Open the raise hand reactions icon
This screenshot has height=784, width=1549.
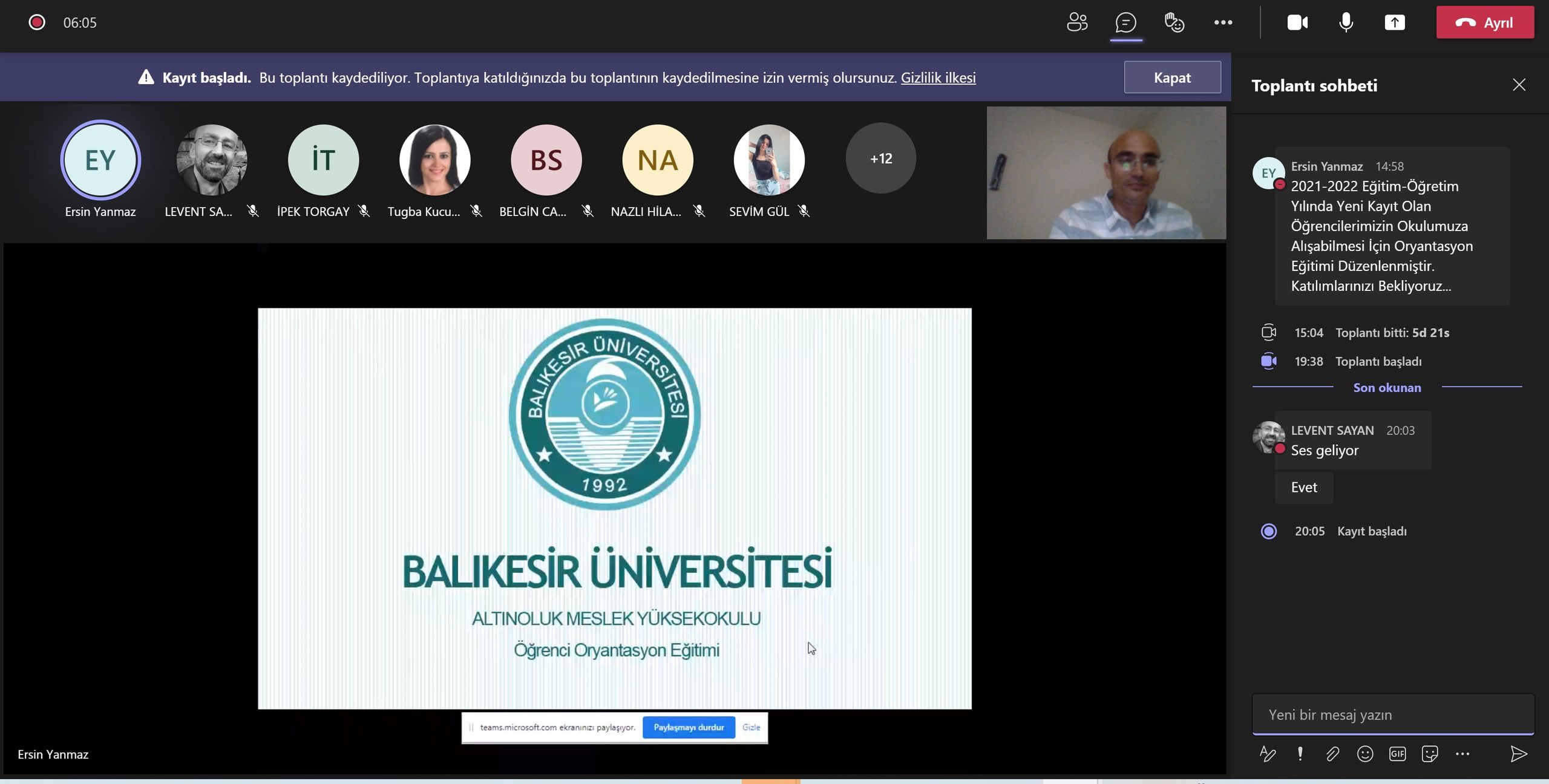click(1174, 22)
